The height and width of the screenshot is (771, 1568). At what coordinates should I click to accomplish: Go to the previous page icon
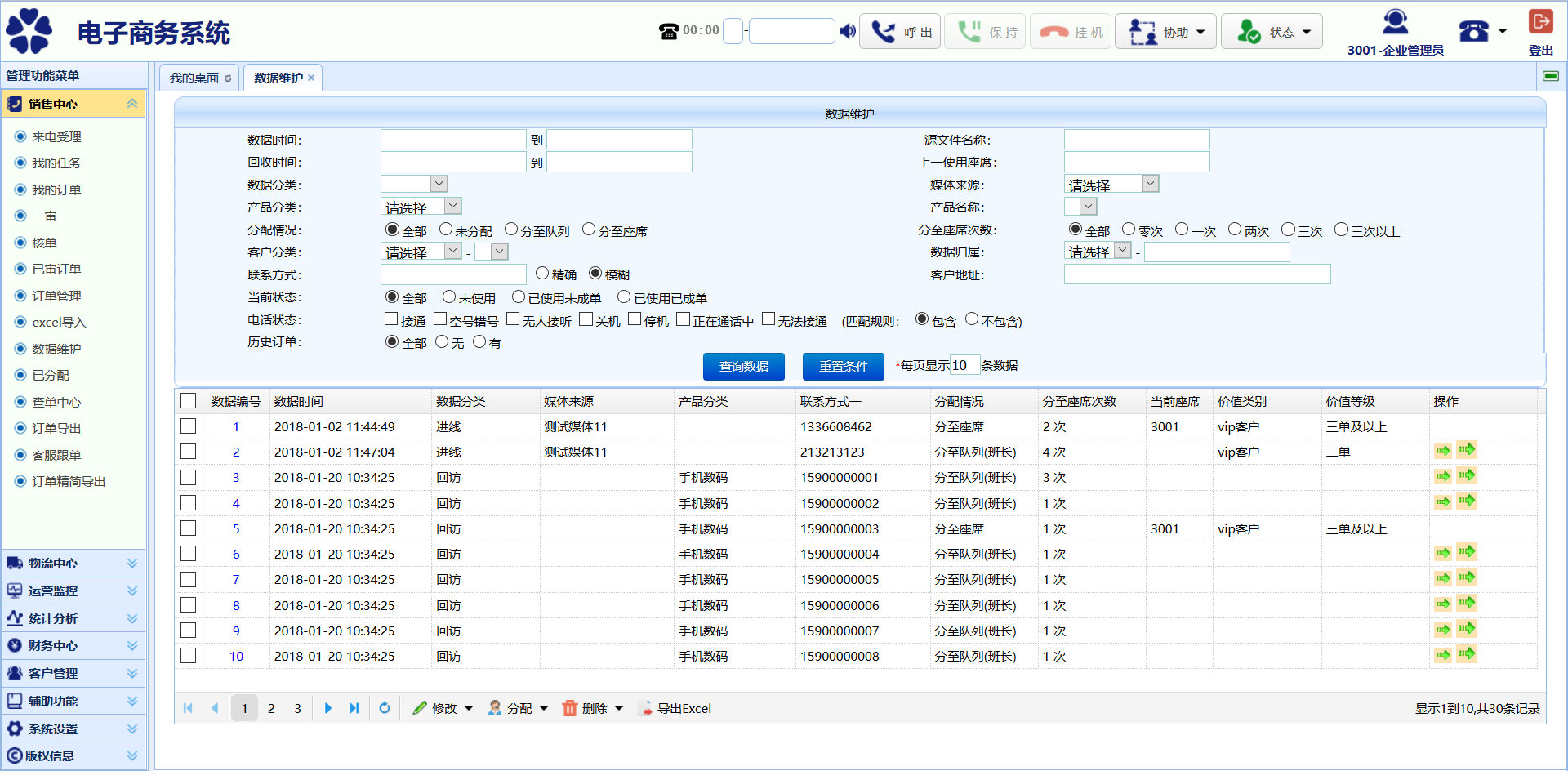[215, 708]
